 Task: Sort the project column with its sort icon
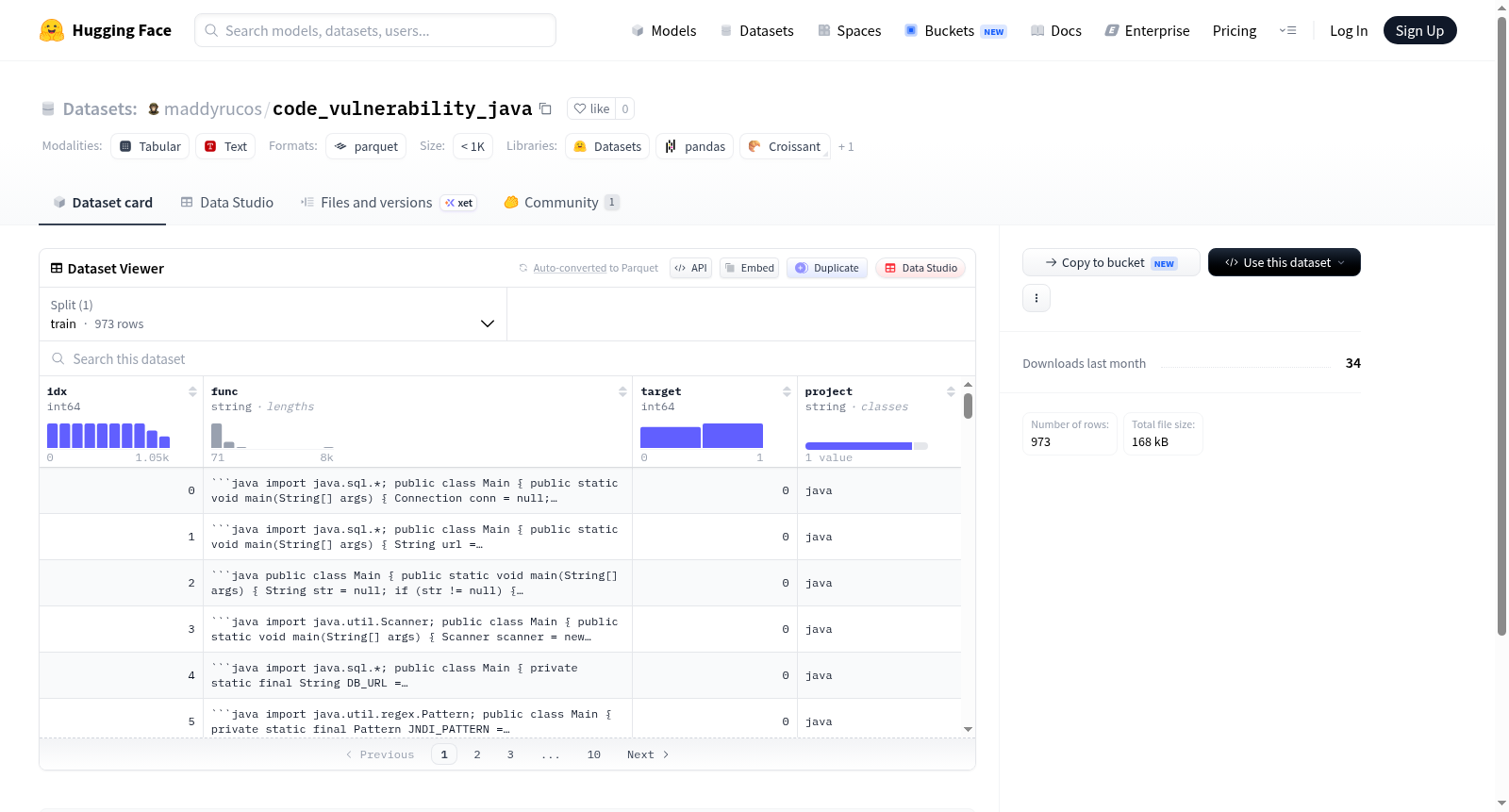[x=951, y=391]
